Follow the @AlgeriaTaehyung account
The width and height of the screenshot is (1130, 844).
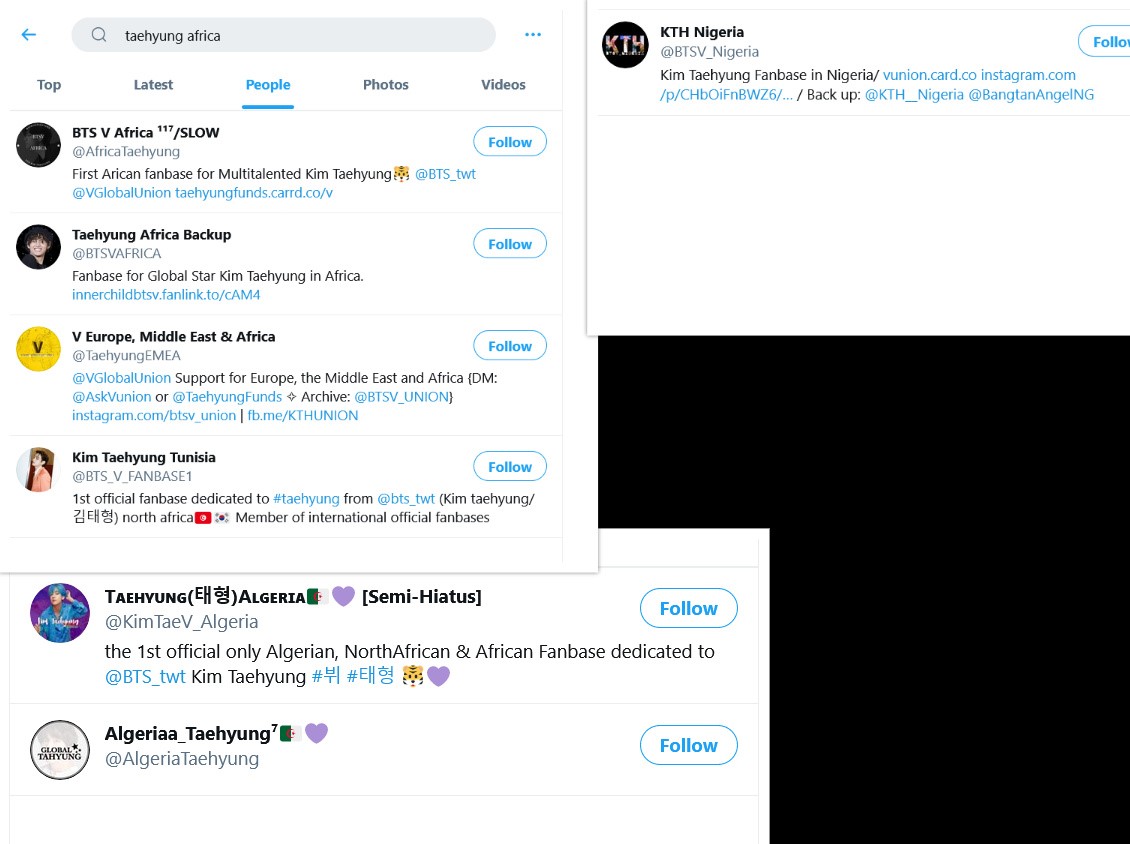click(x=688, y=746)
